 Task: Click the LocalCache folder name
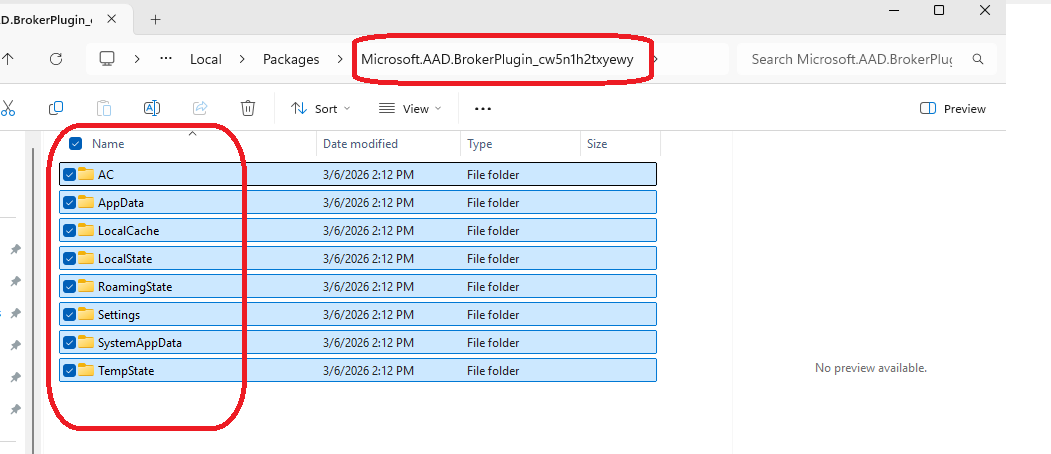click(128, 231)
